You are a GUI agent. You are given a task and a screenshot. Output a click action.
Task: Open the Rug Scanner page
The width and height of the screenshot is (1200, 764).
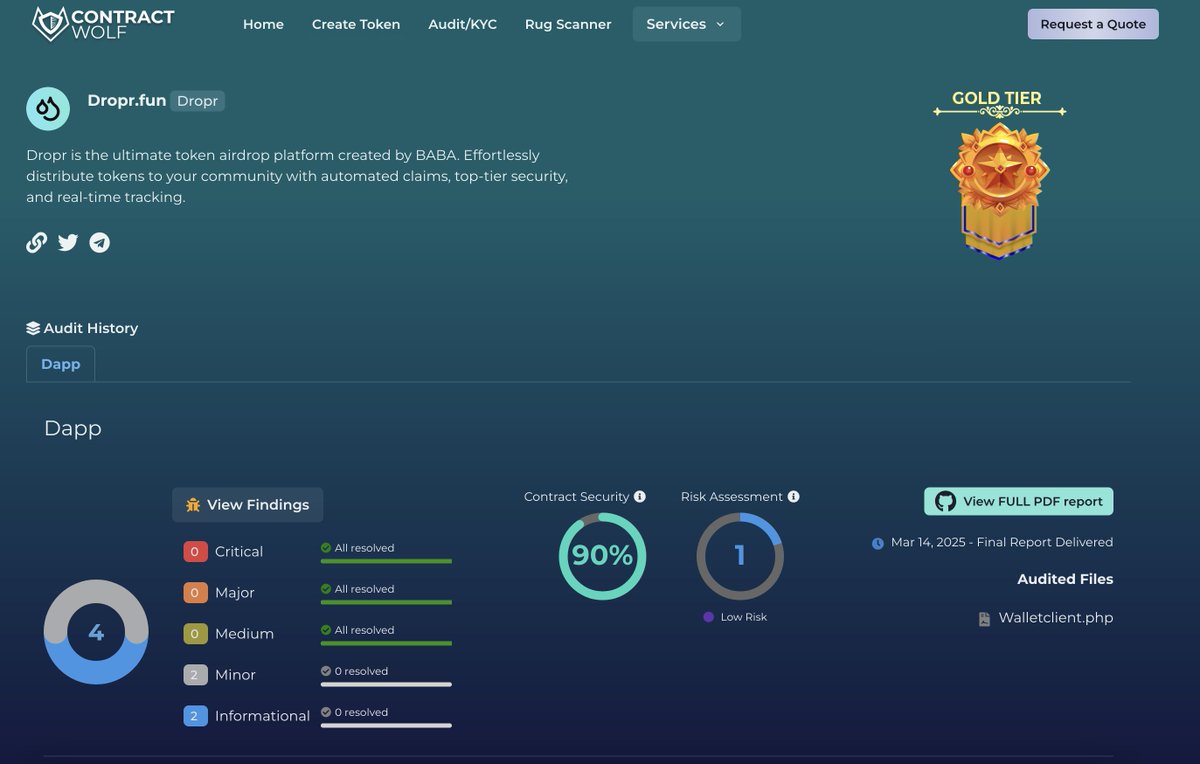568,24
